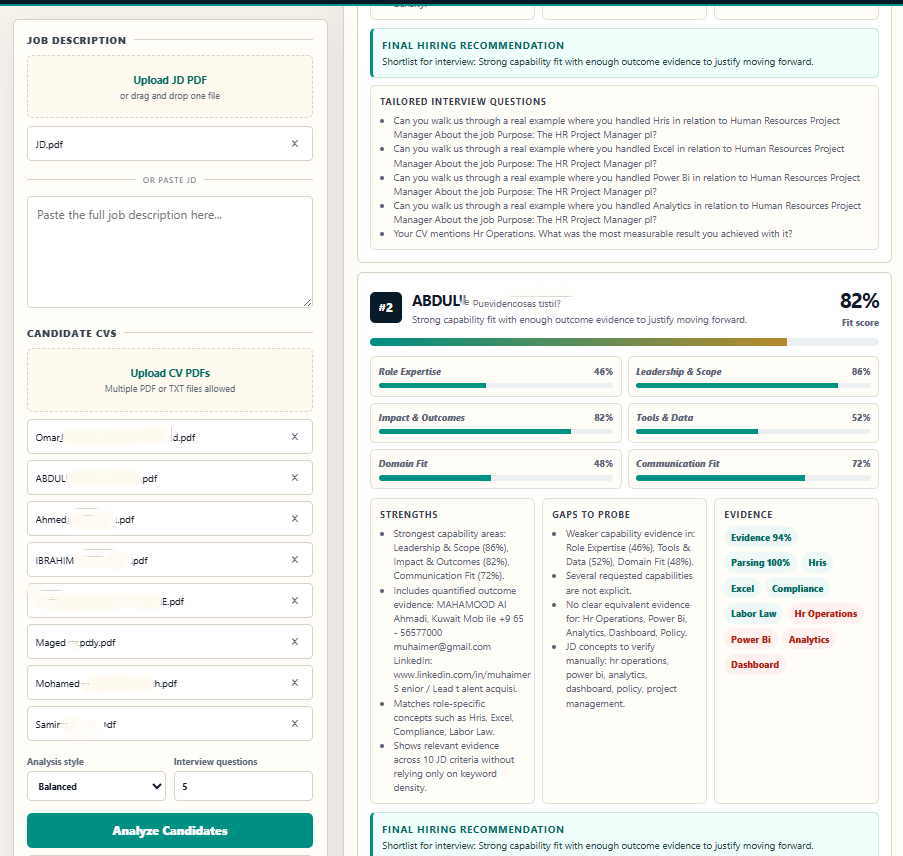The height and width of the screenshot is (856, 903).
Task: Click the Samir file name row
Action: [x=170, y=724]
